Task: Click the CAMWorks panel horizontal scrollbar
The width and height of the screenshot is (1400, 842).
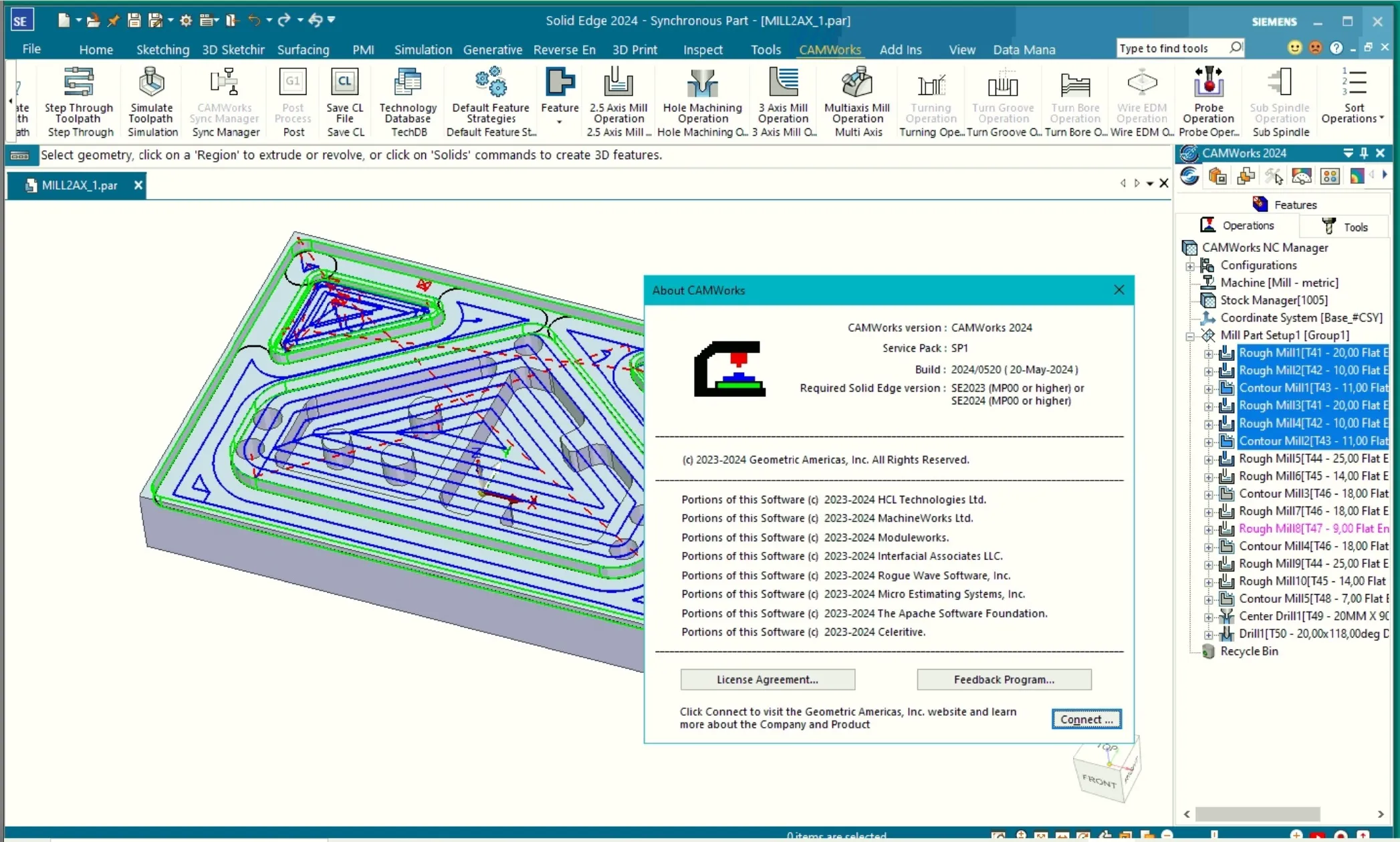Action: coord(1258,814)
